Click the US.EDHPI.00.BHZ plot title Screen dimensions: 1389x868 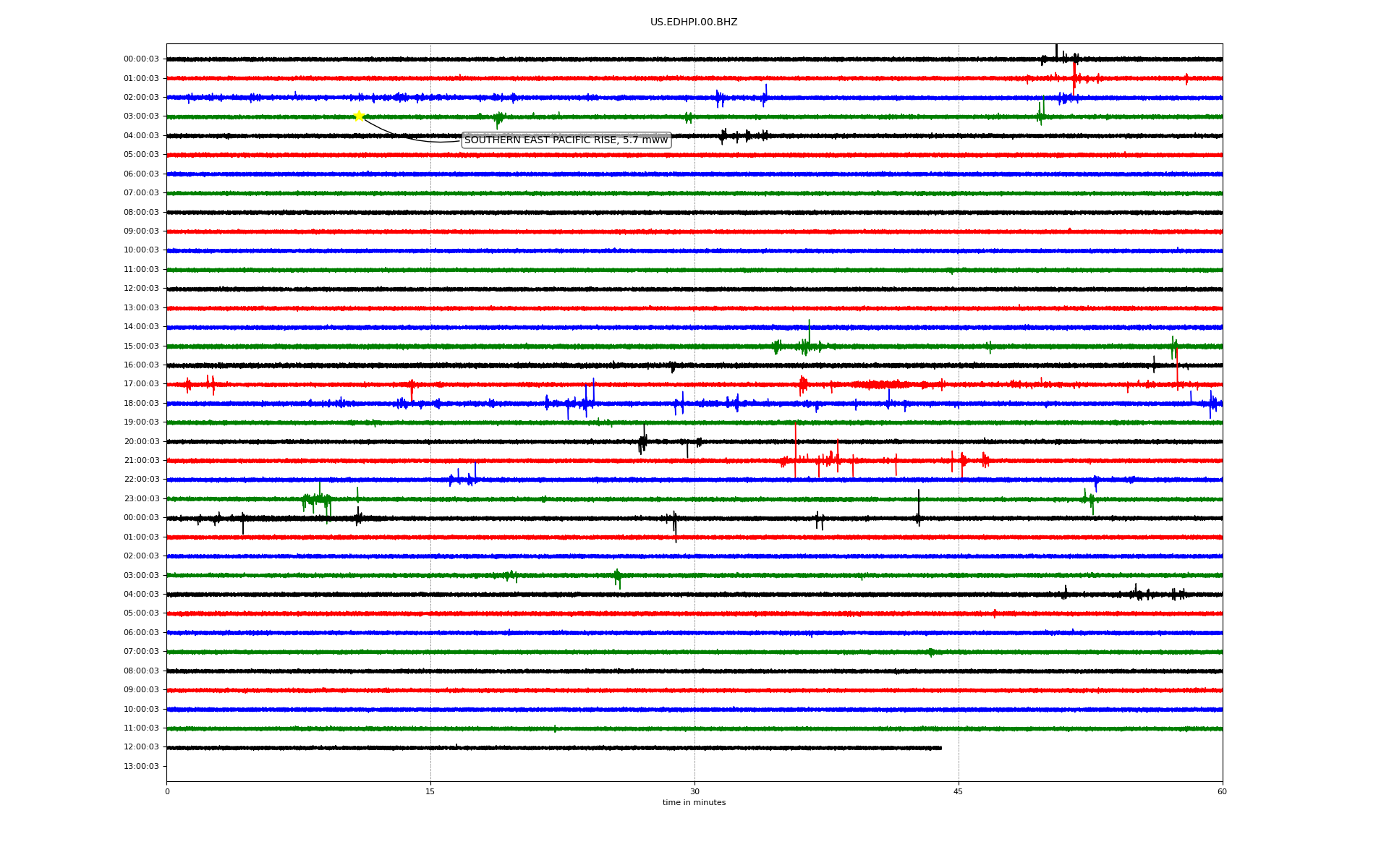coord(694,22)
